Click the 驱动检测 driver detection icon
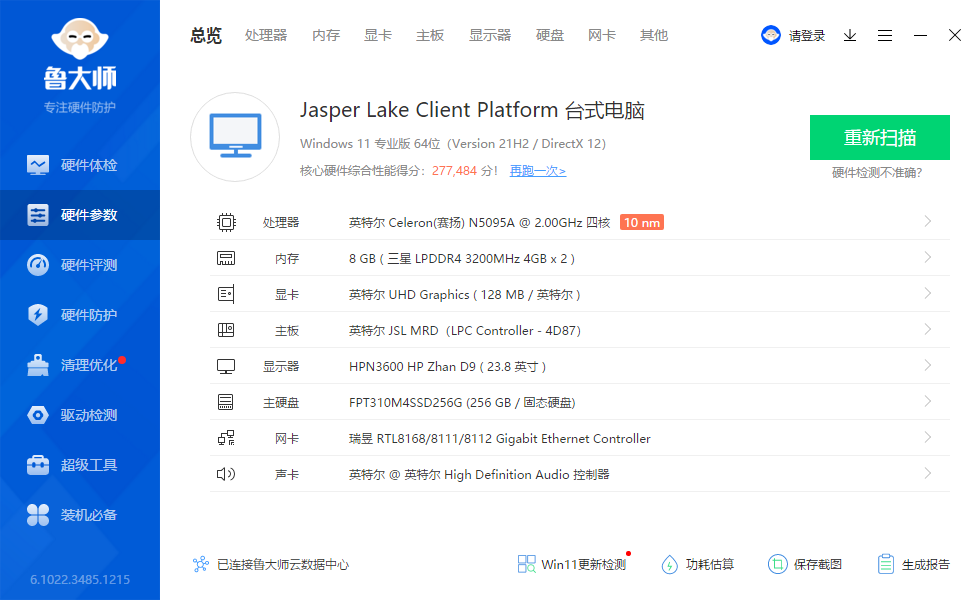The width and height of the screenshot is (980, 600). tap(38, 415)
